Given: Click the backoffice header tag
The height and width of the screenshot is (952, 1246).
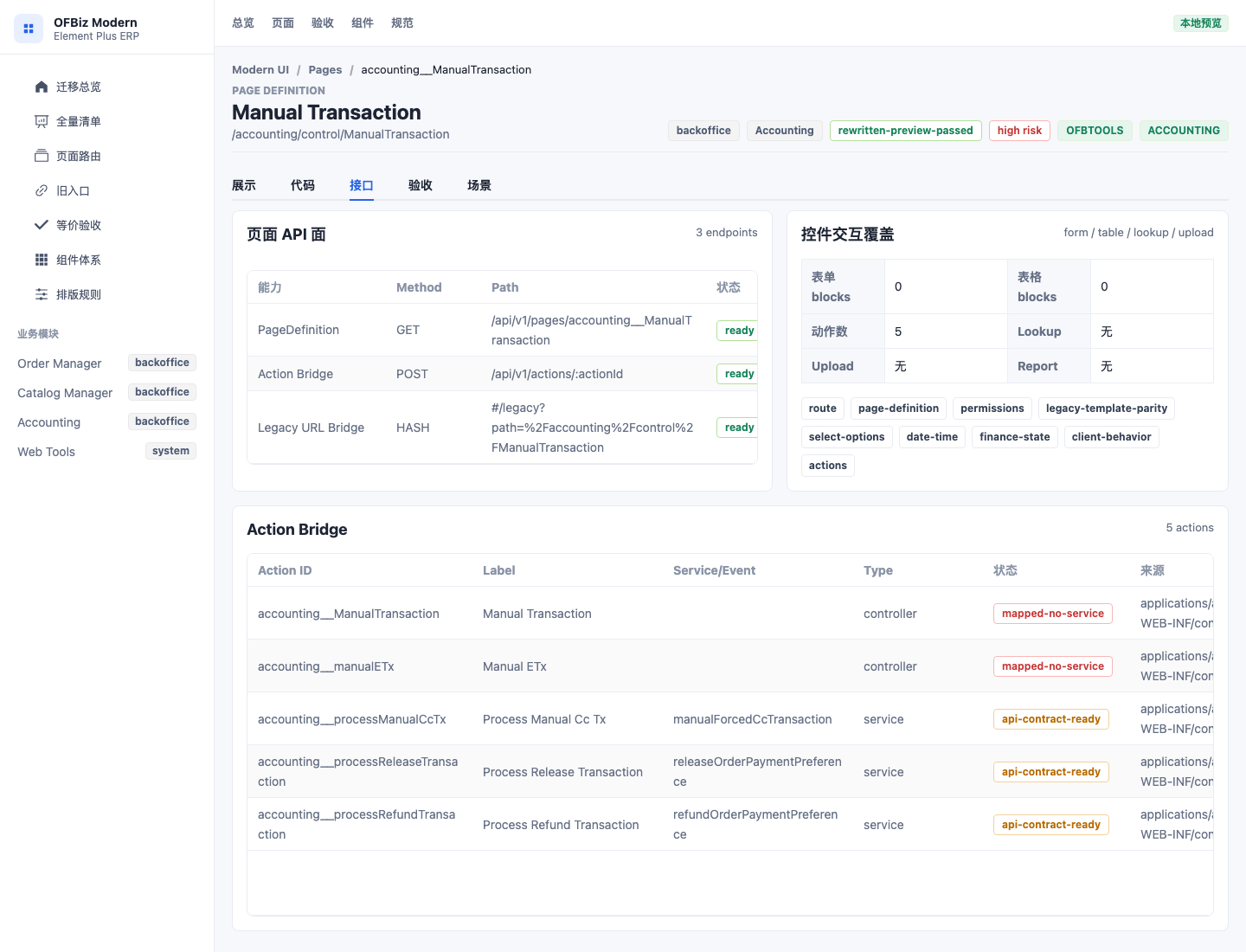Looking at the screenshot, I should [703, 131].
